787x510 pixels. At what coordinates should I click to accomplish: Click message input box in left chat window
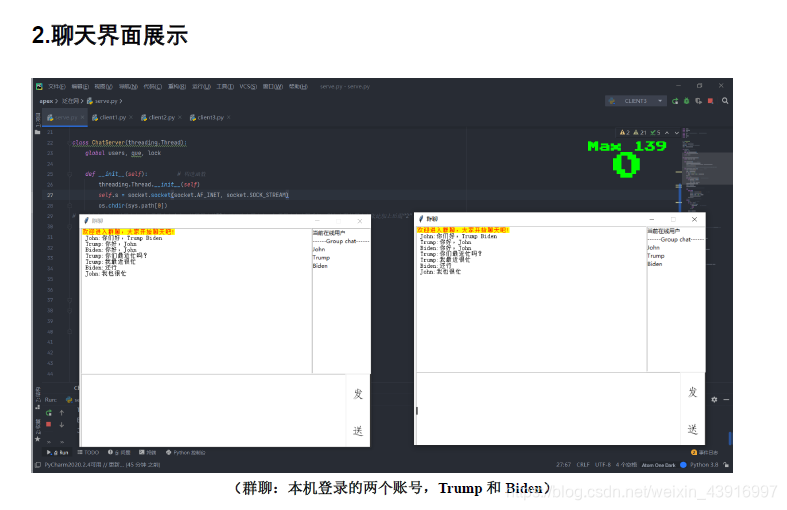(213, 411)
